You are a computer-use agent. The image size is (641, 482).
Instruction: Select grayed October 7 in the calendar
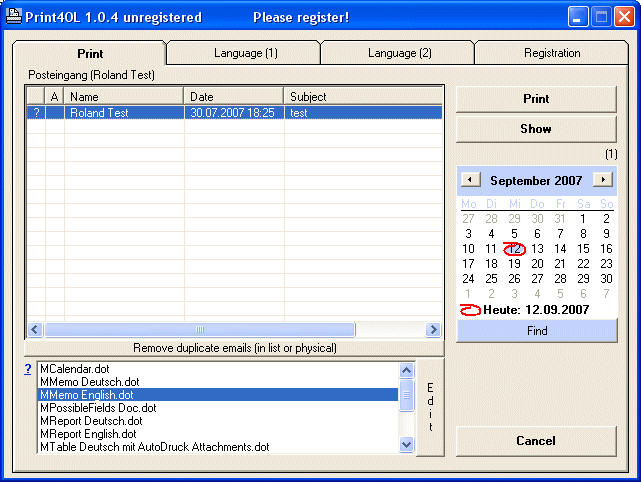[606, 294]
